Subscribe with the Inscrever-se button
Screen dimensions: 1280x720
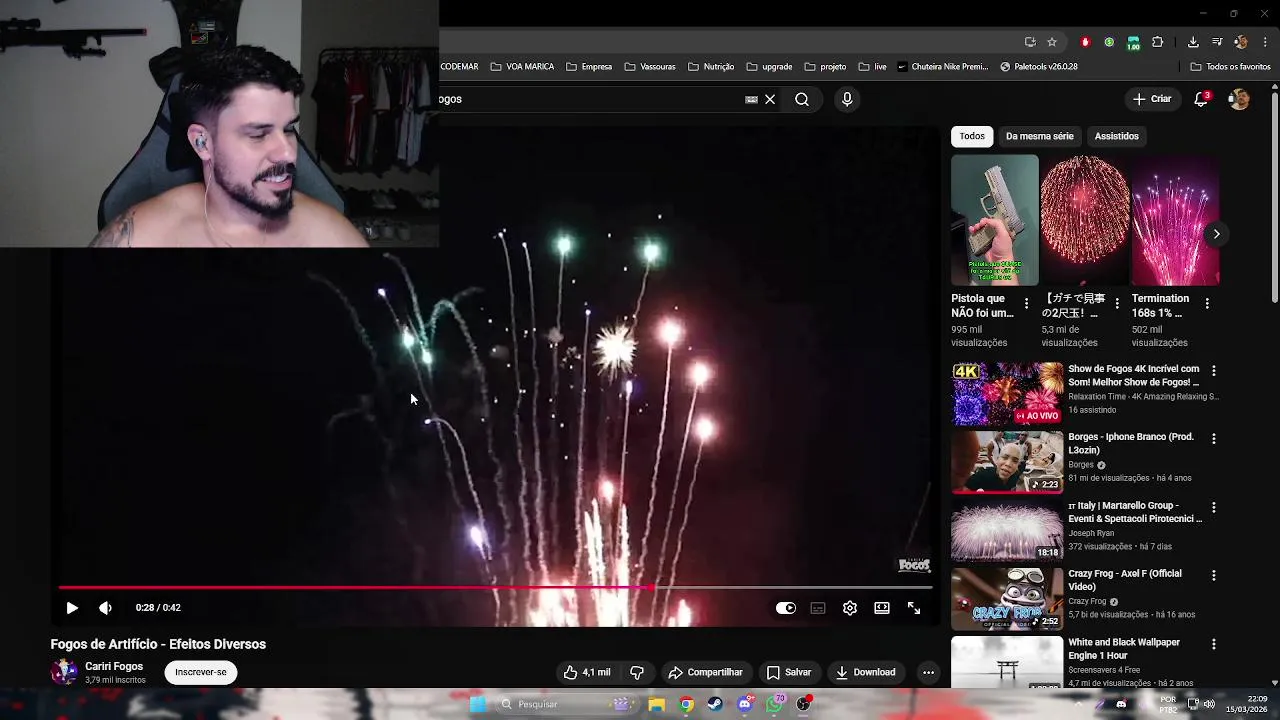coord(201,672)
